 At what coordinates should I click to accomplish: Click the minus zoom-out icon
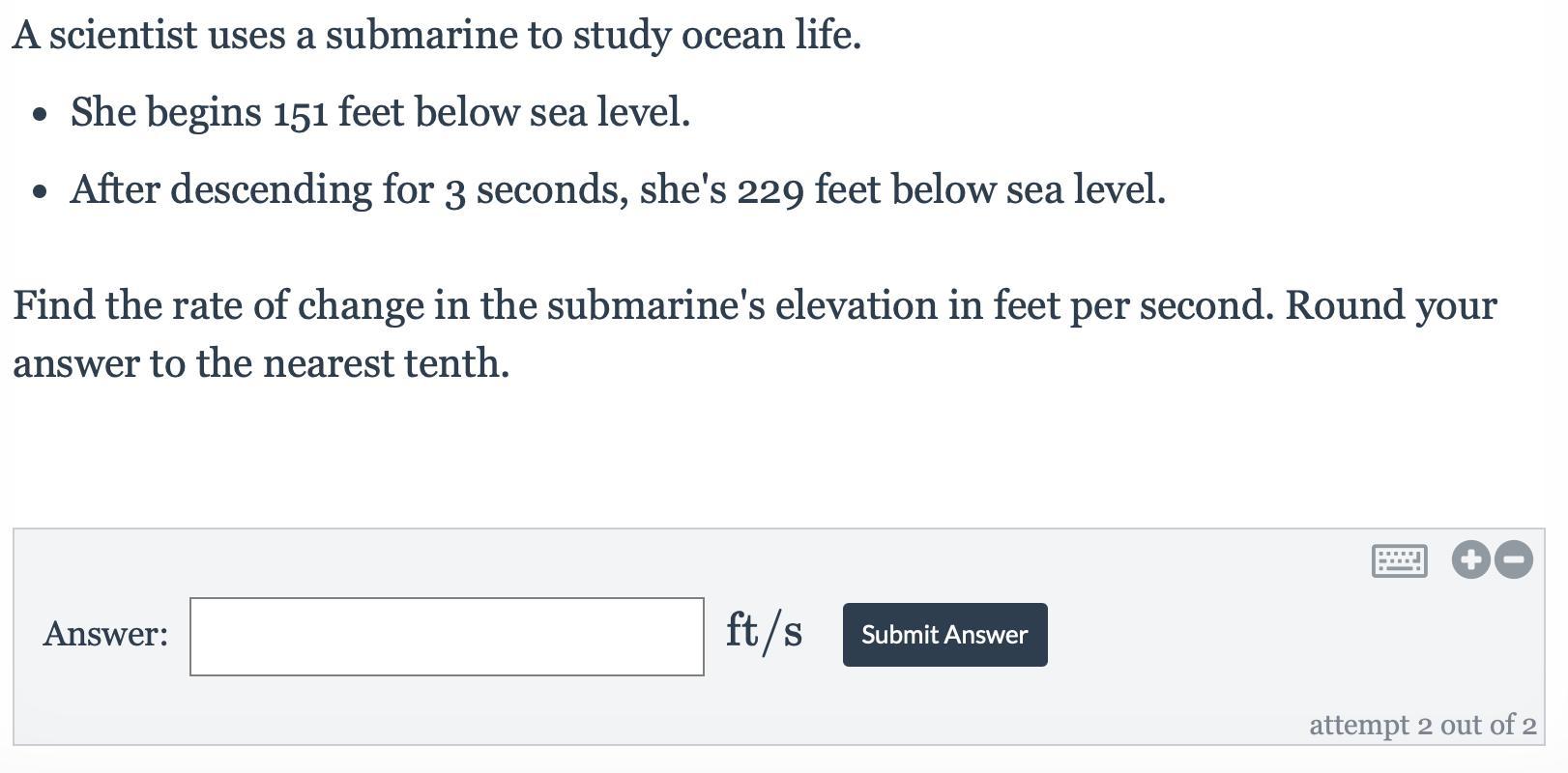[1514, 559]
